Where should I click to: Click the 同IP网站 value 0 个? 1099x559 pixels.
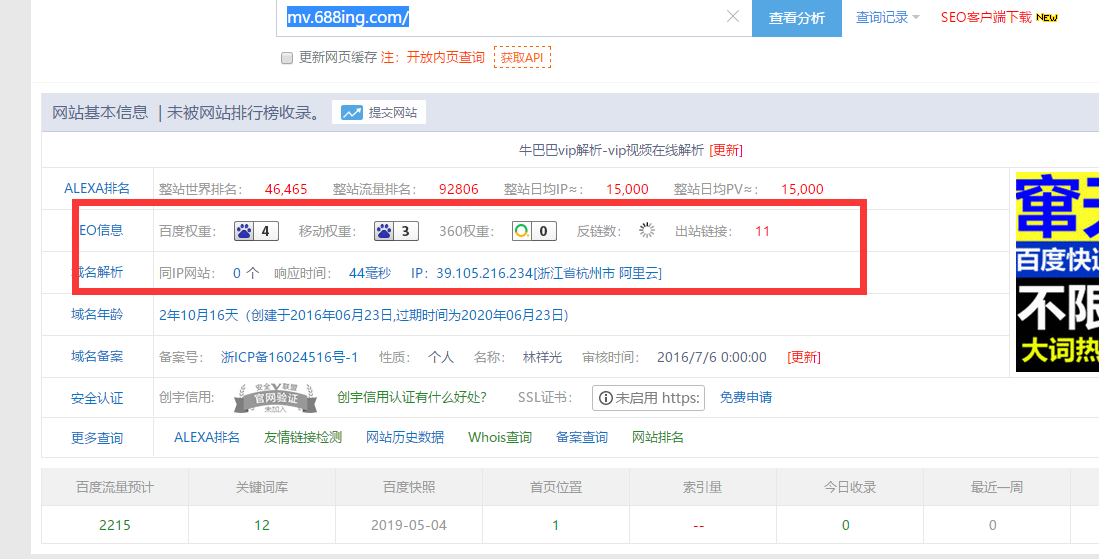(x=246, y=273)
